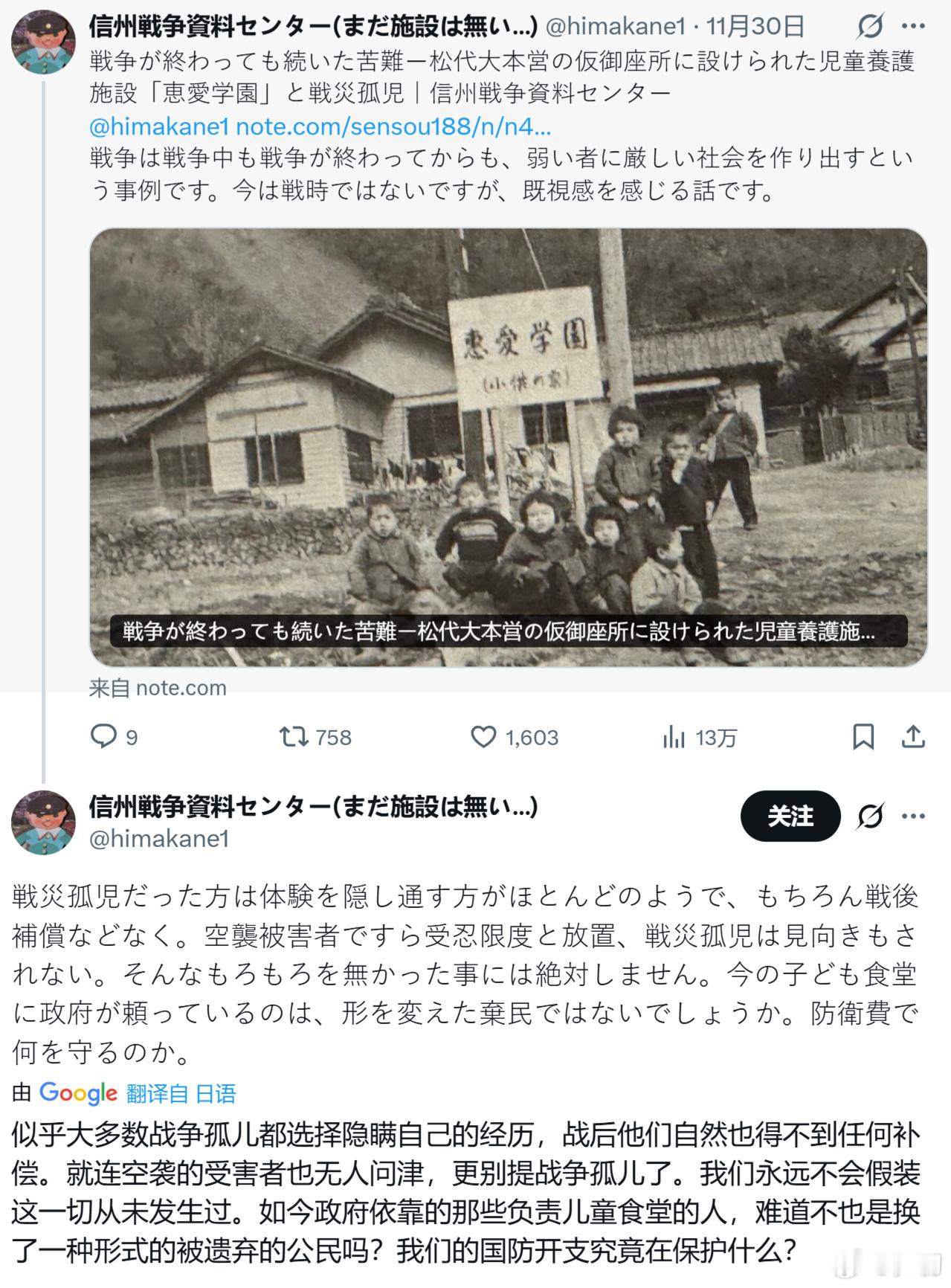Screen dimensions: 951x1288
Task: Open the 11月30日 timestamp link
Action: [755, 27]
